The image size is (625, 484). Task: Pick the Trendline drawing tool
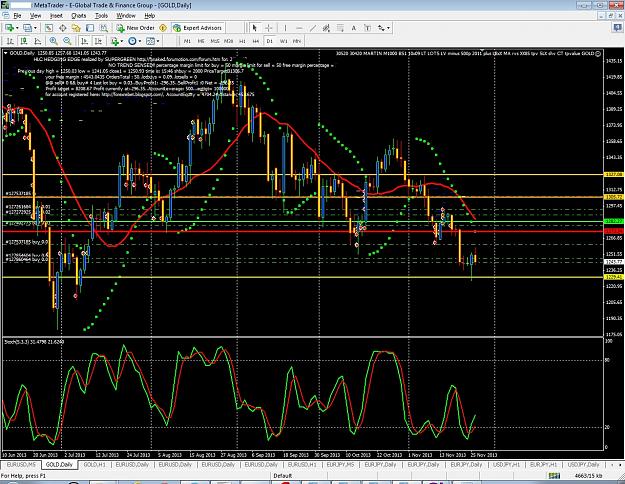point(313,28)
